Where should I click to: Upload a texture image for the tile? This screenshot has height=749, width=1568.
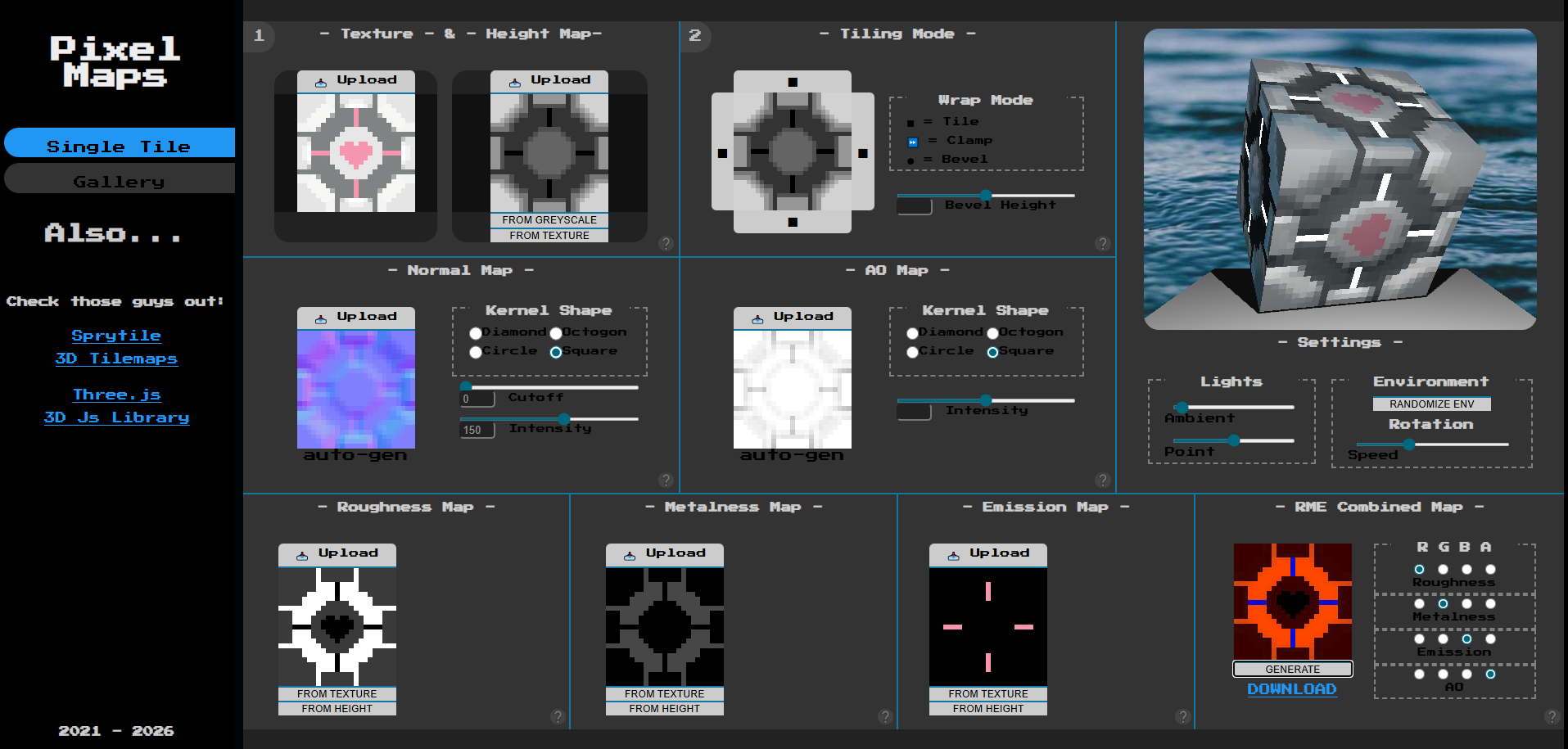coord(355,79)
